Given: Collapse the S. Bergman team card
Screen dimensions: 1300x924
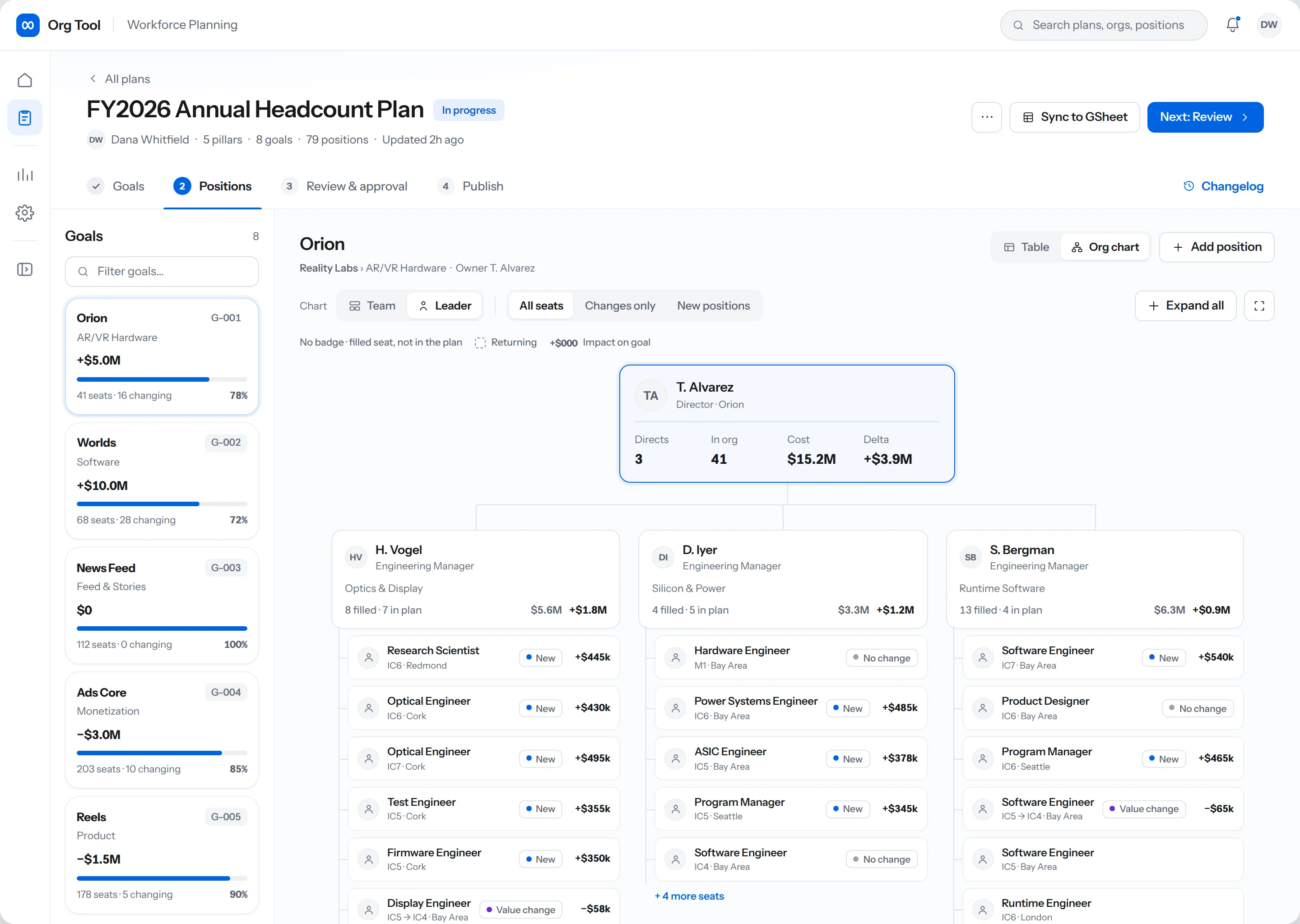Looking at the screenshot, I should pyautogui.click(x=1095, y=579).
